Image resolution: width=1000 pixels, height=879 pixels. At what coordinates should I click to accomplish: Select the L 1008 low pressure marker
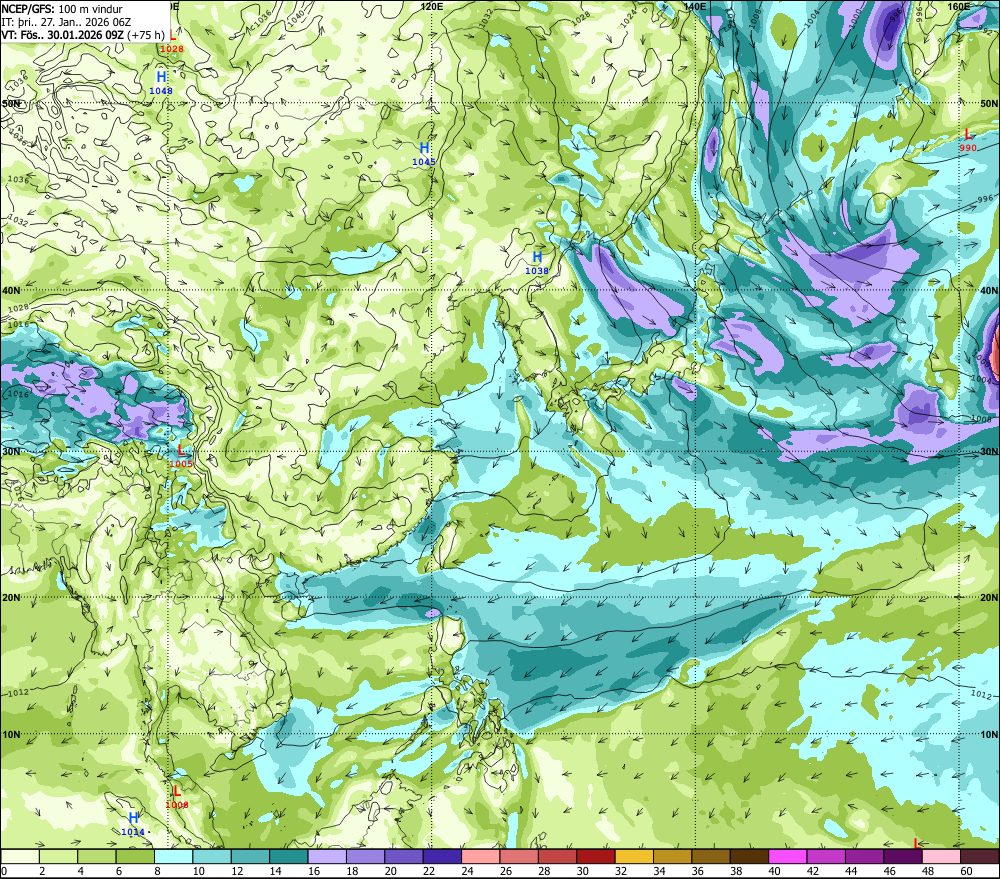coord(177,797)
